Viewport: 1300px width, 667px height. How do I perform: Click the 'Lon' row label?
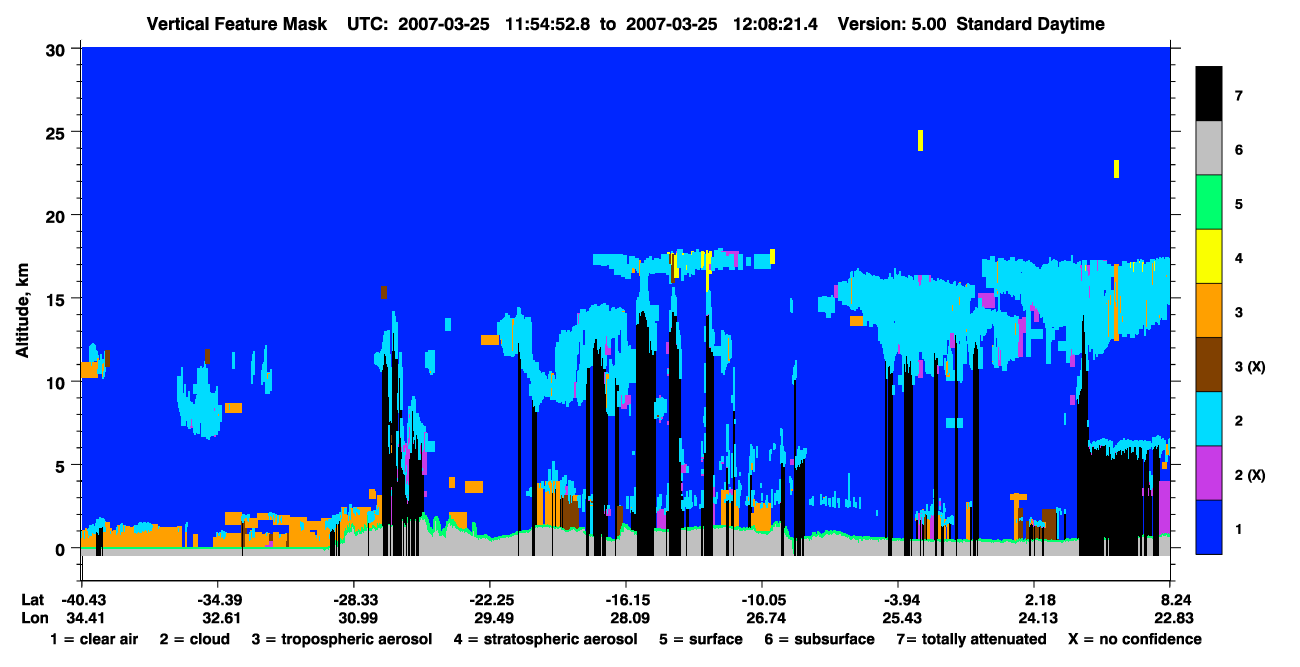[33, 618]
